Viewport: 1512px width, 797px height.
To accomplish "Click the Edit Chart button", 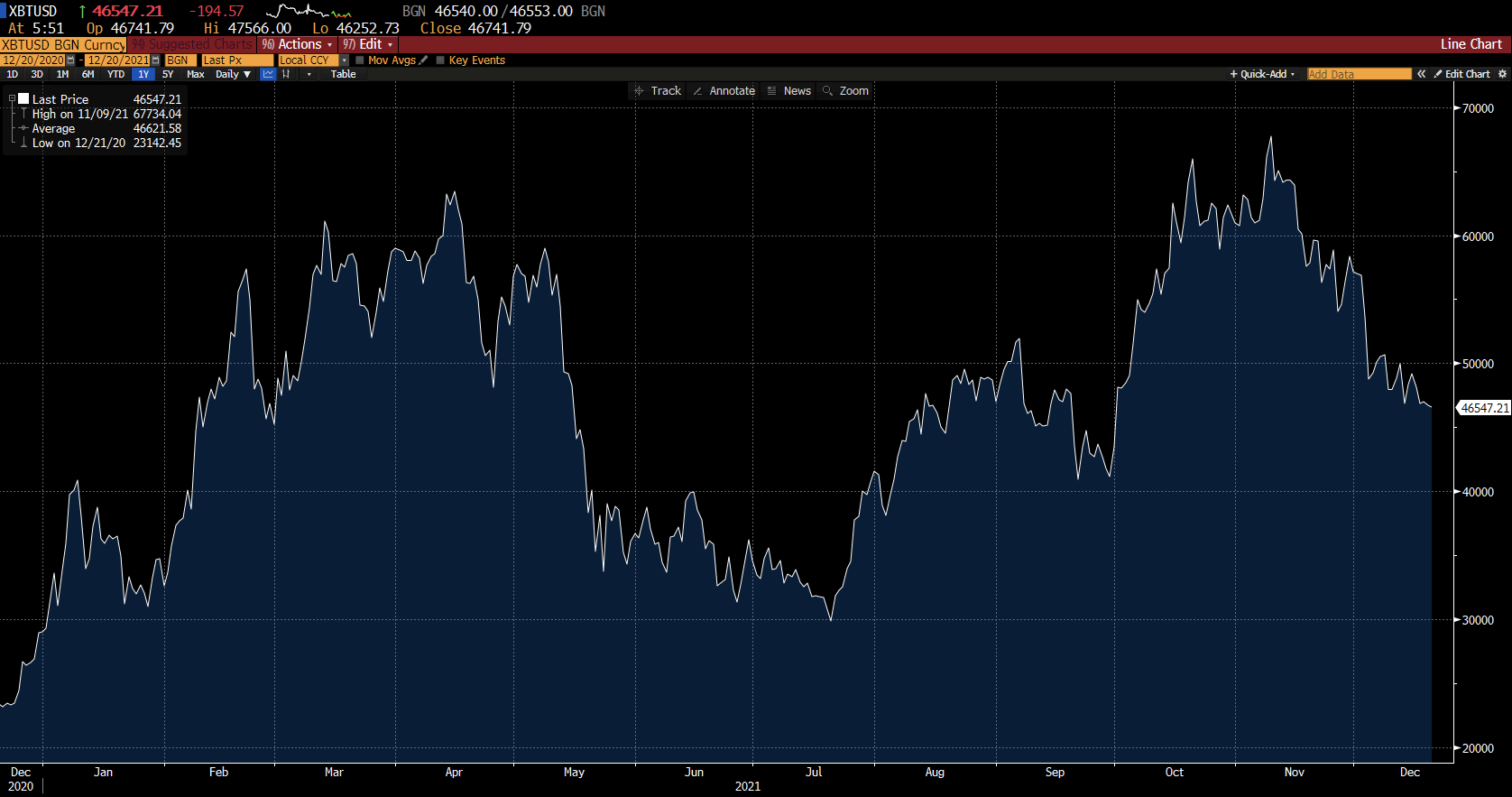I will [1462, 74].
